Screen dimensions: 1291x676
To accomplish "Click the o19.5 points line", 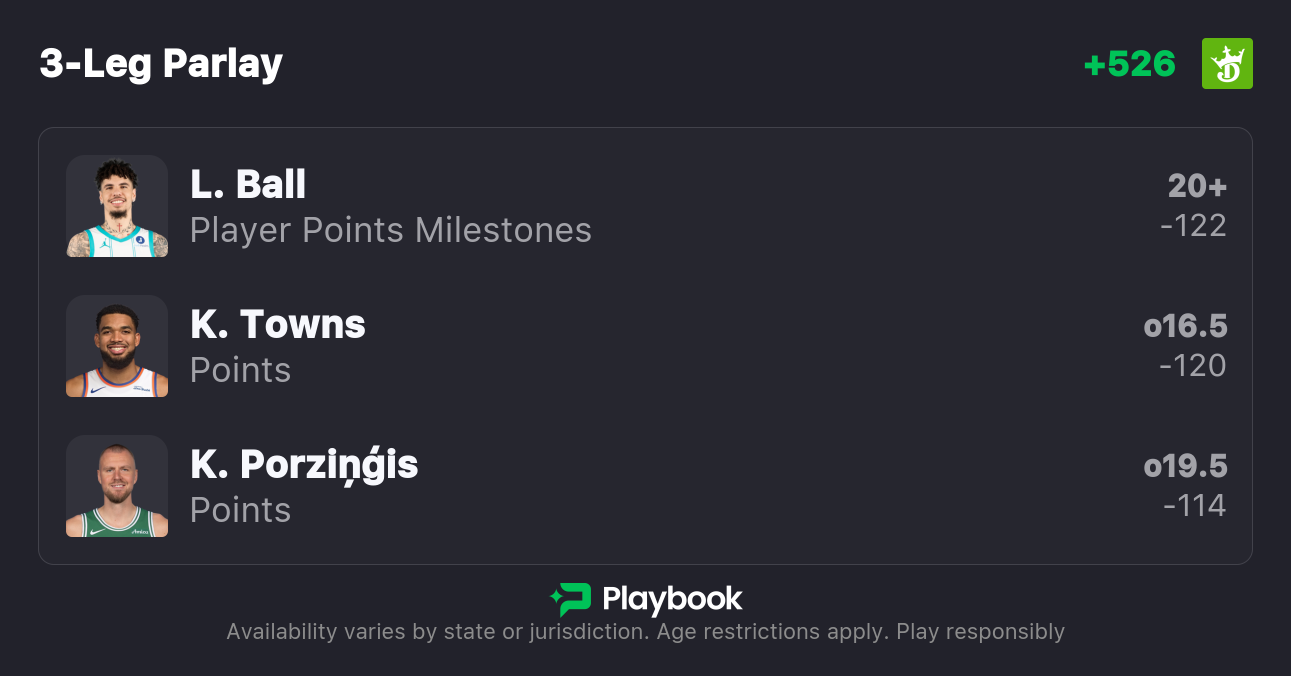I will [1185, 466].
